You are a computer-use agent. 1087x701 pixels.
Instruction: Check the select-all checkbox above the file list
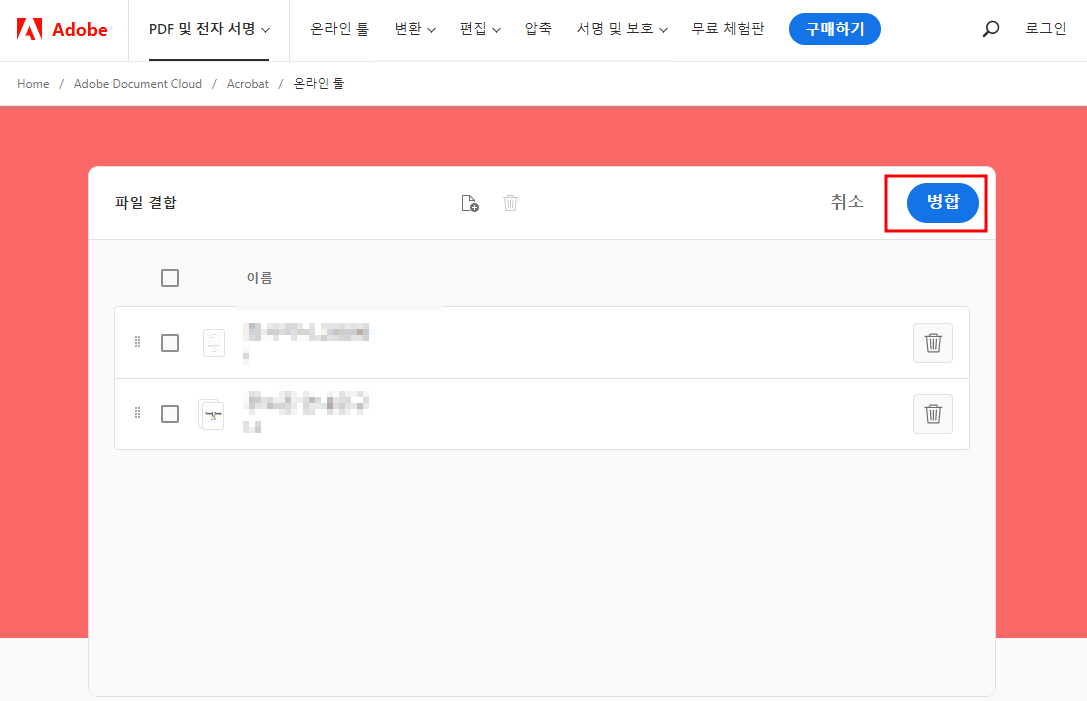point(170,277)
